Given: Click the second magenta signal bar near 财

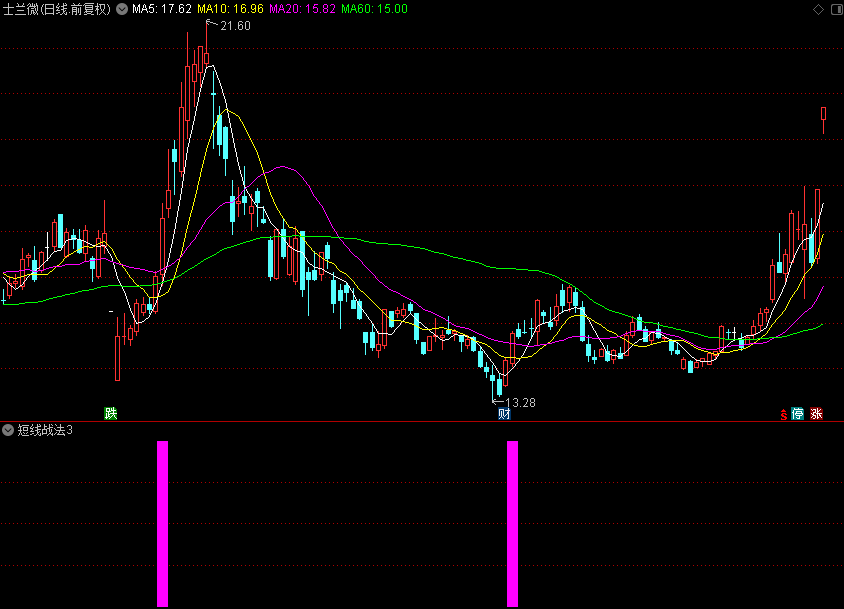Looking at the screenshot, I should (x=512, y=523).
